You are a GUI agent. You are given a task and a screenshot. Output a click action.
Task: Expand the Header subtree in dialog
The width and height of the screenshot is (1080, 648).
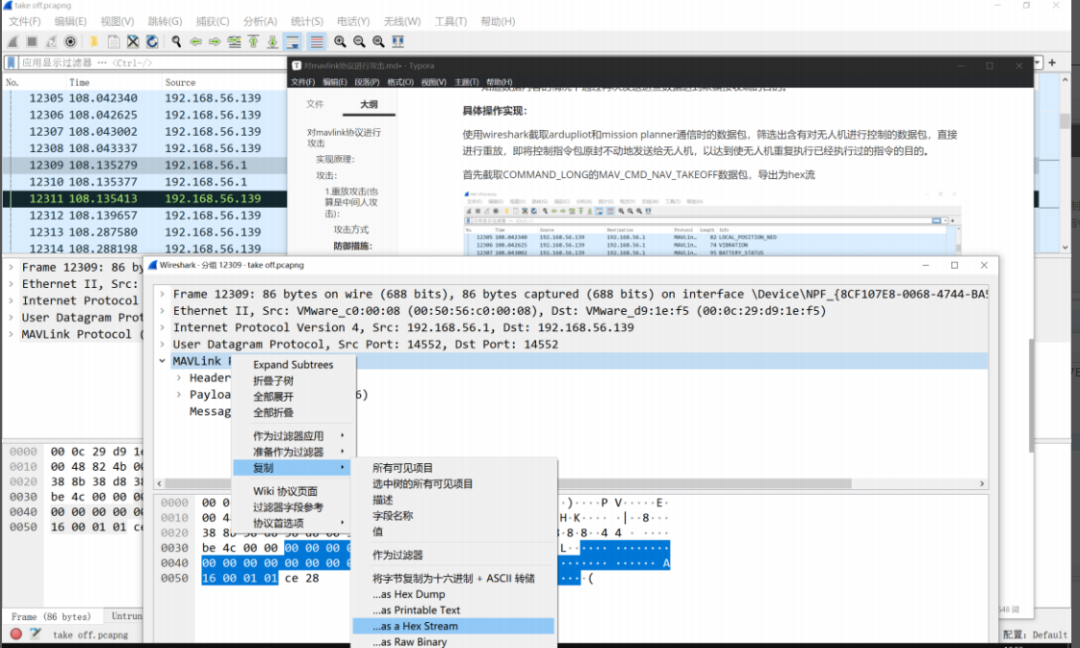tap(179, 377)
